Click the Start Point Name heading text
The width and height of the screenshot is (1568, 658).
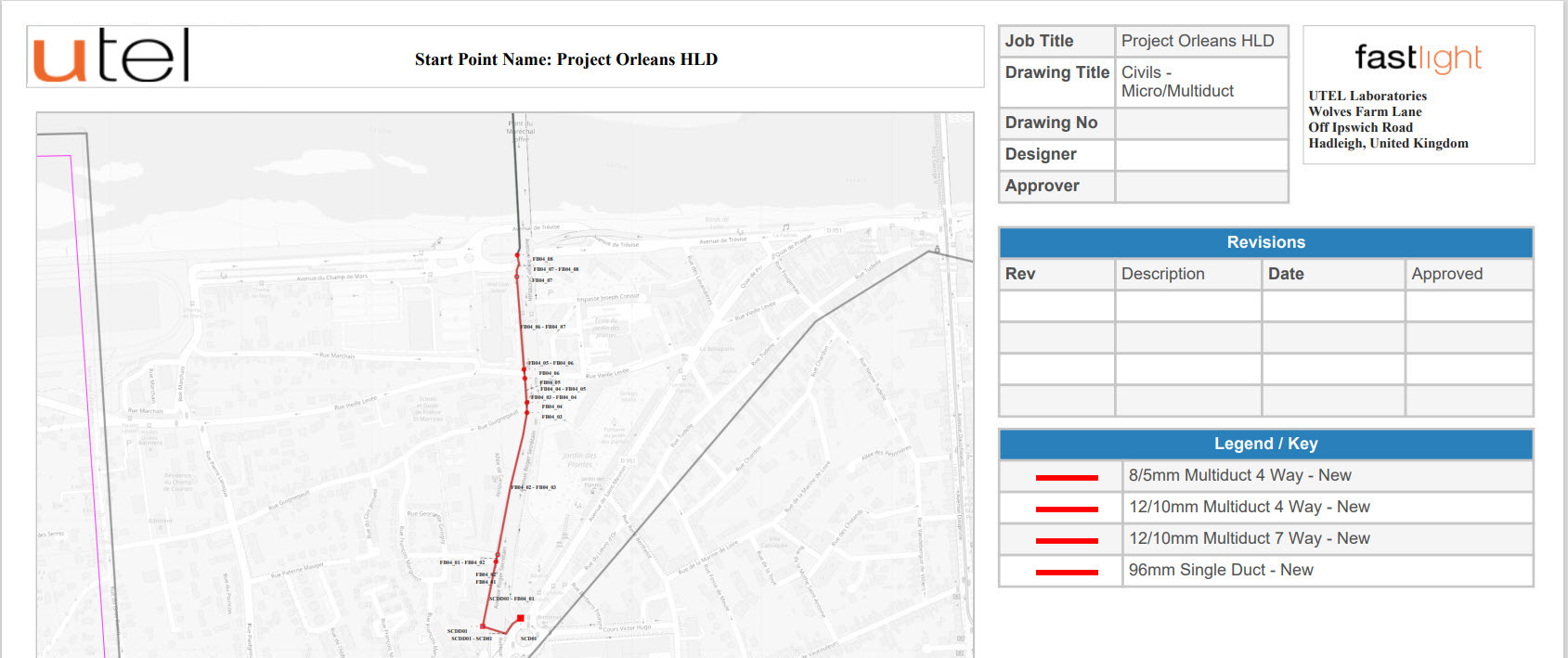pos(565,59)
